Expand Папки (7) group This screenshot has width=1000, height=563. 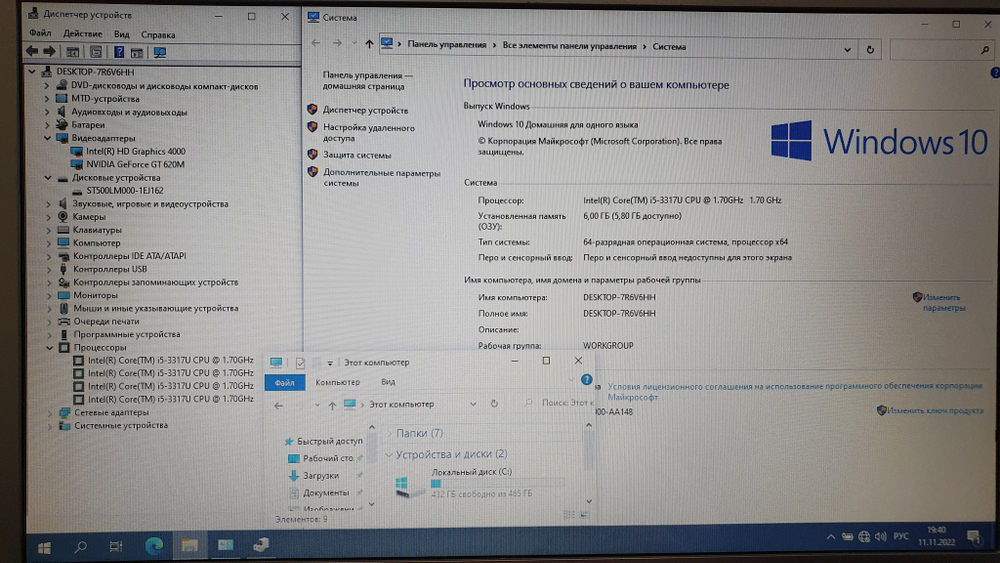tap(389, 434)
